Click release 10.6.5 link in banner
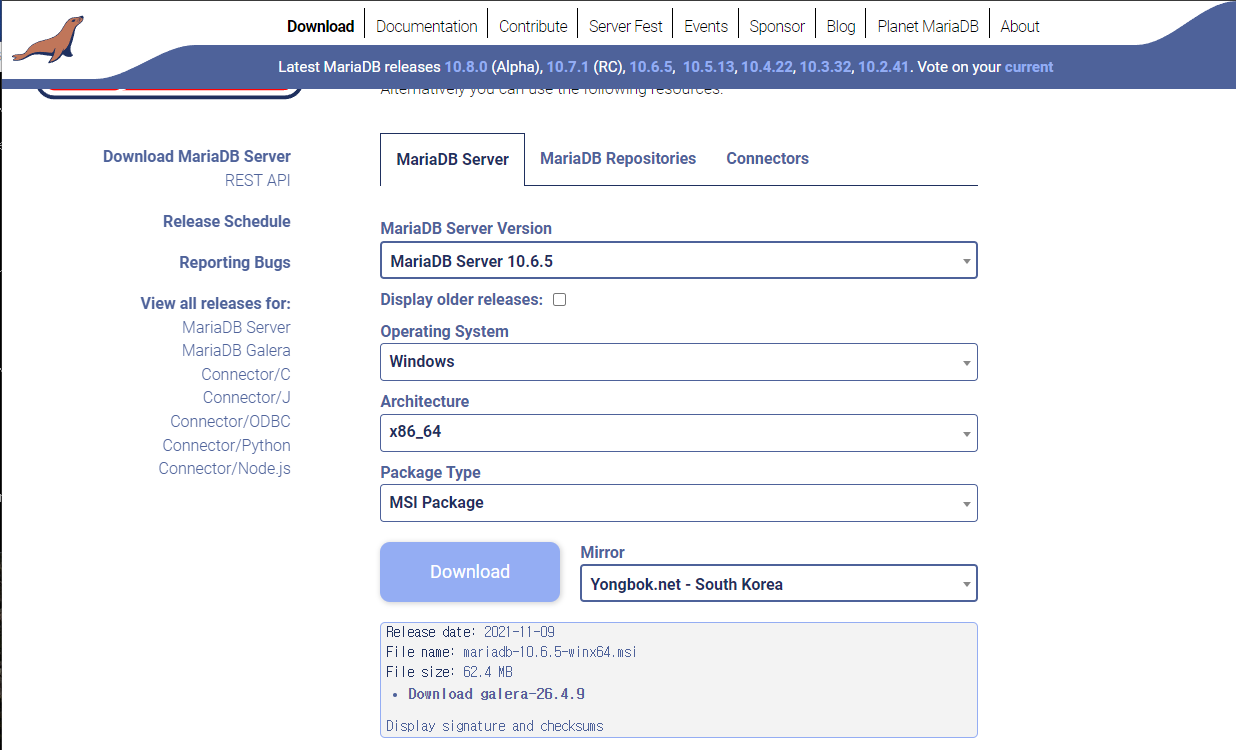 651,67
